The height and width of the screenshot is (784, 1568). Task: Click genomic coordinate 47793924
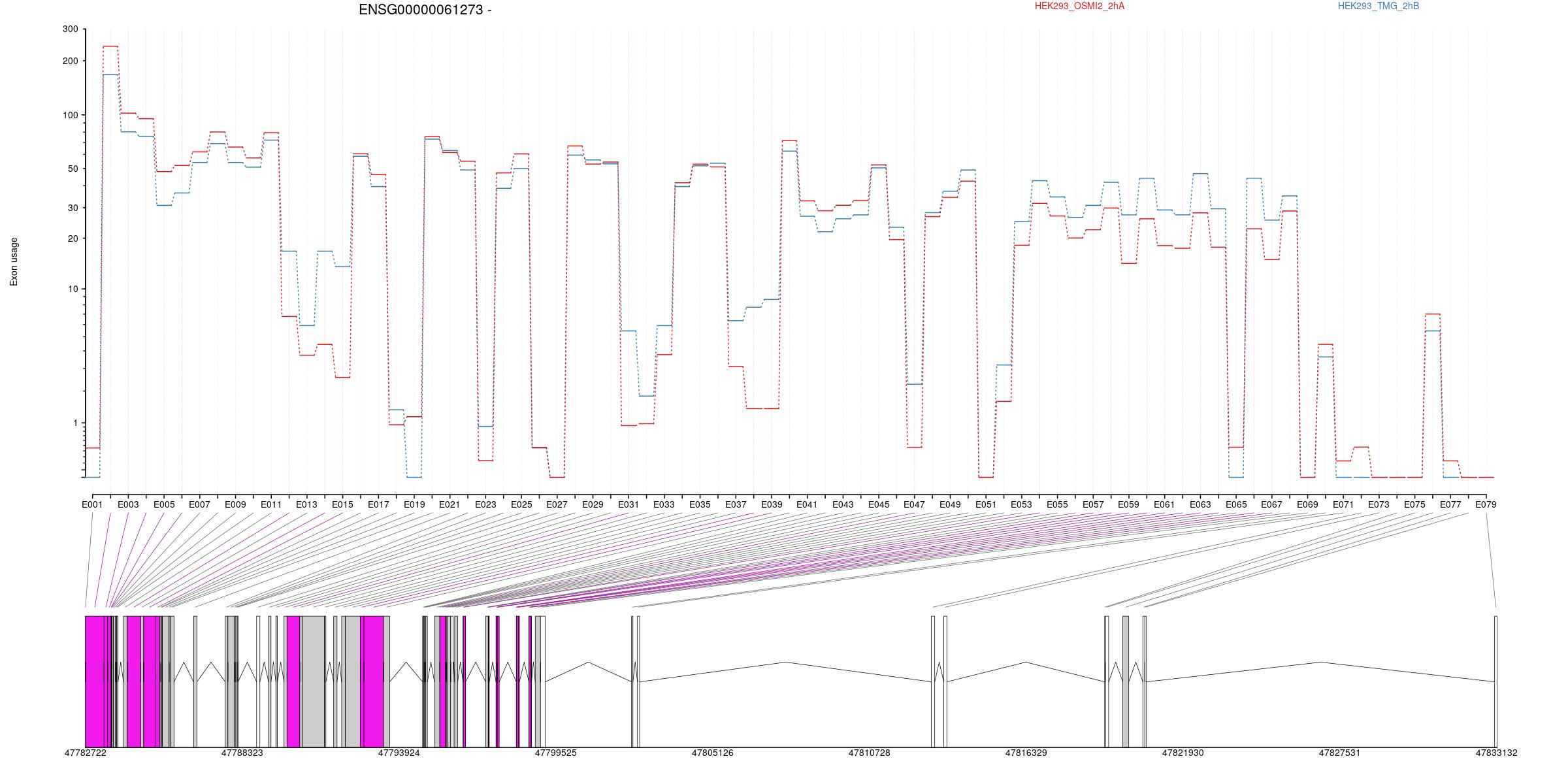(x=399, y=753)
